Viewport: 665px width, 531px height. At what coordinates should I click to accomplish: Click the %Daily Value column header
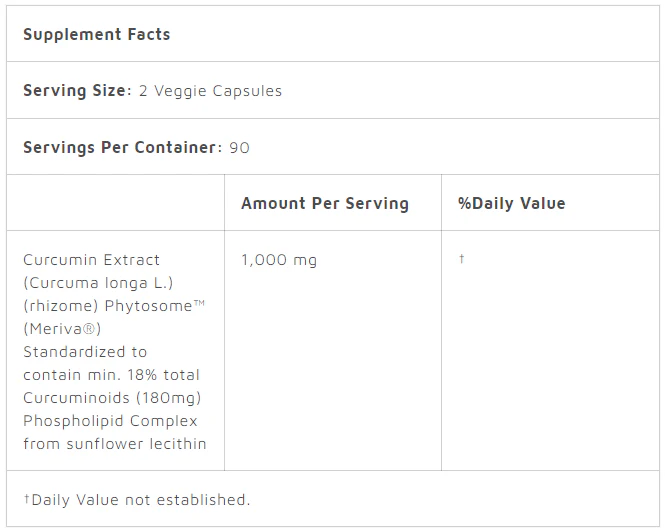[511, 203]
